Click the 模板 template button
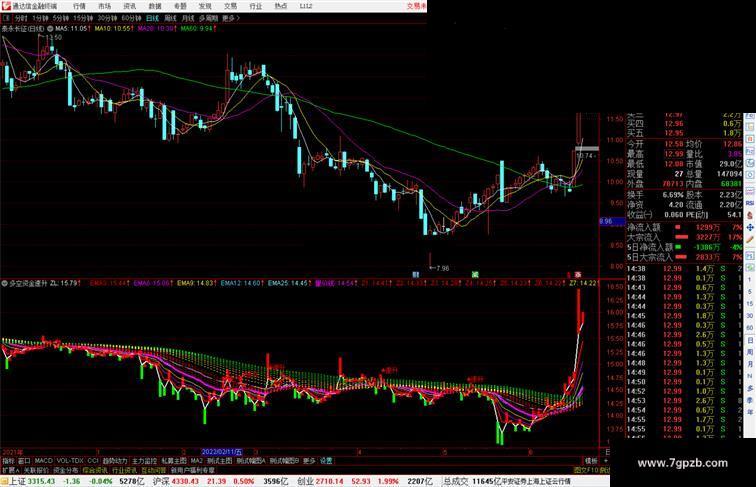Viewport: 756px width, 487px height. (591, 461)
